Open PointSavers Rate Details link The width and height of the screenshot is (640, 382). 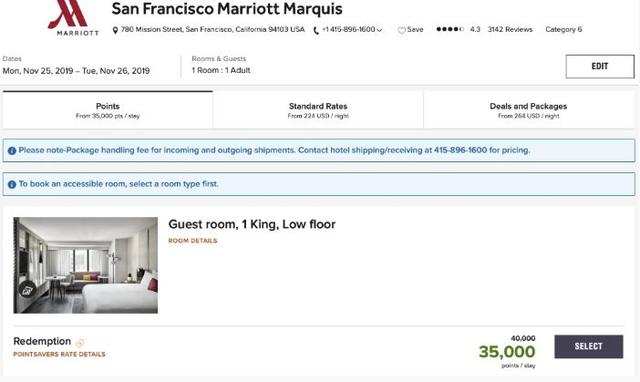point(59,354)
